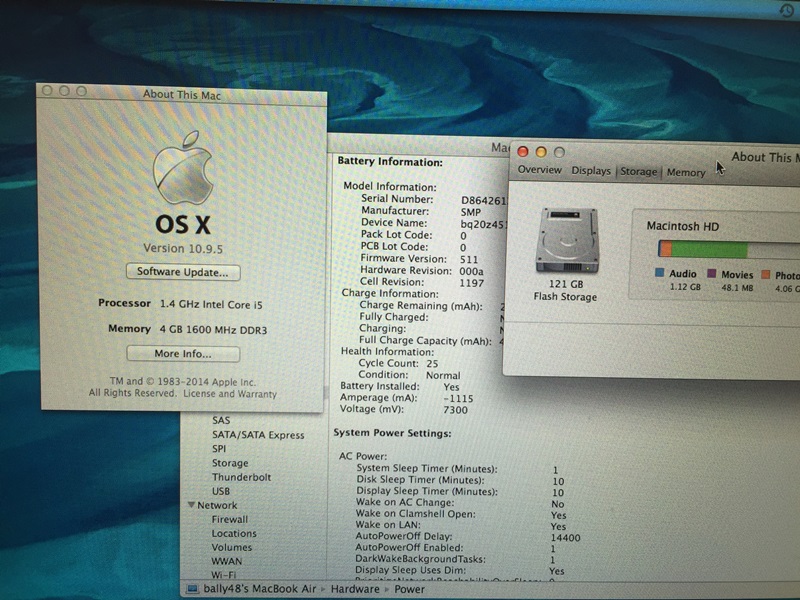Click the Audio blue legend square
This screenshot has width=800, height=600.
coord(659,273)
